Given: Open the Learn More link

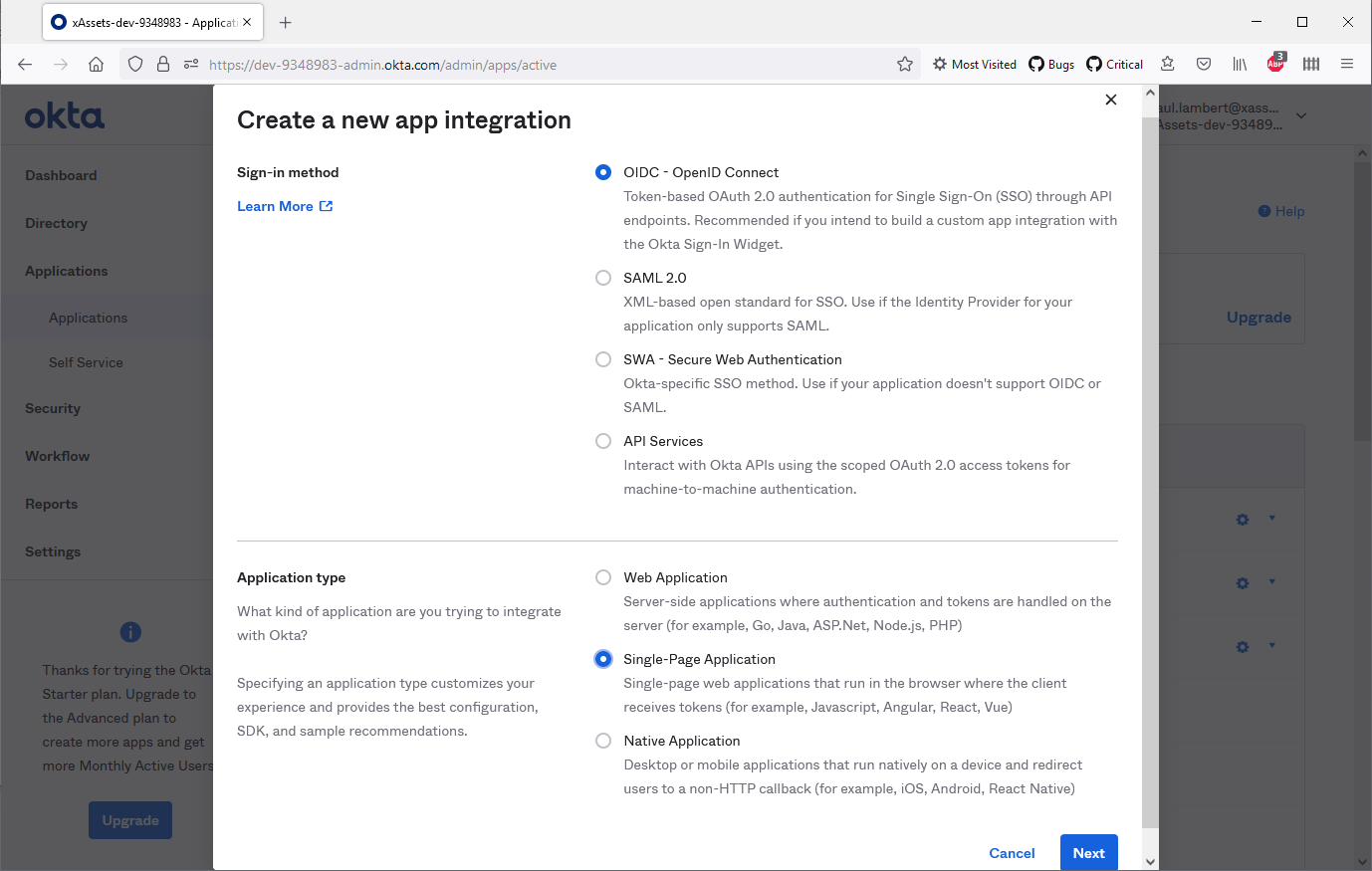Looking at the screenshot, I should coord(277,205).
